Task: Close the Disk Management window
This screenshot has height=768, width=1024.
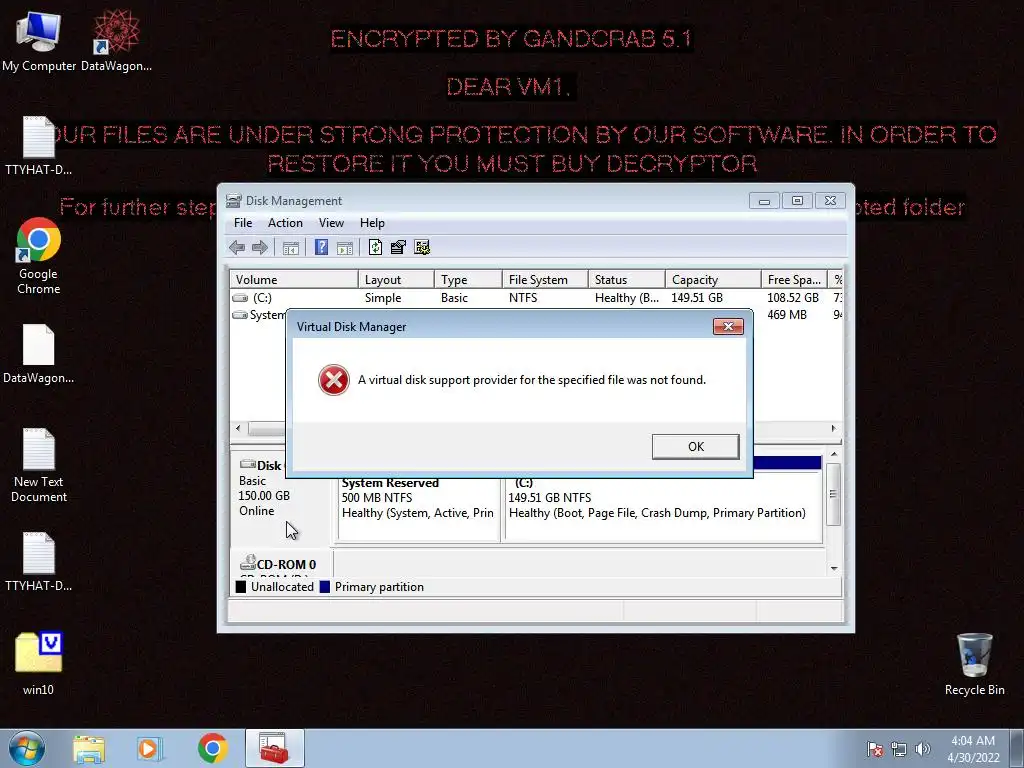Action: [831, 200]
